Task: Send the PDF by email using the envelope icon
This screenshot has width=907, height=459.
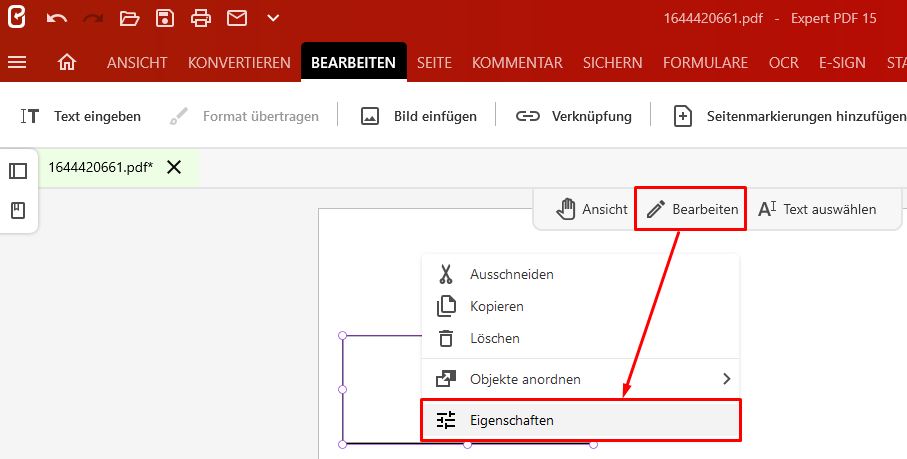Action: [237, 18]
